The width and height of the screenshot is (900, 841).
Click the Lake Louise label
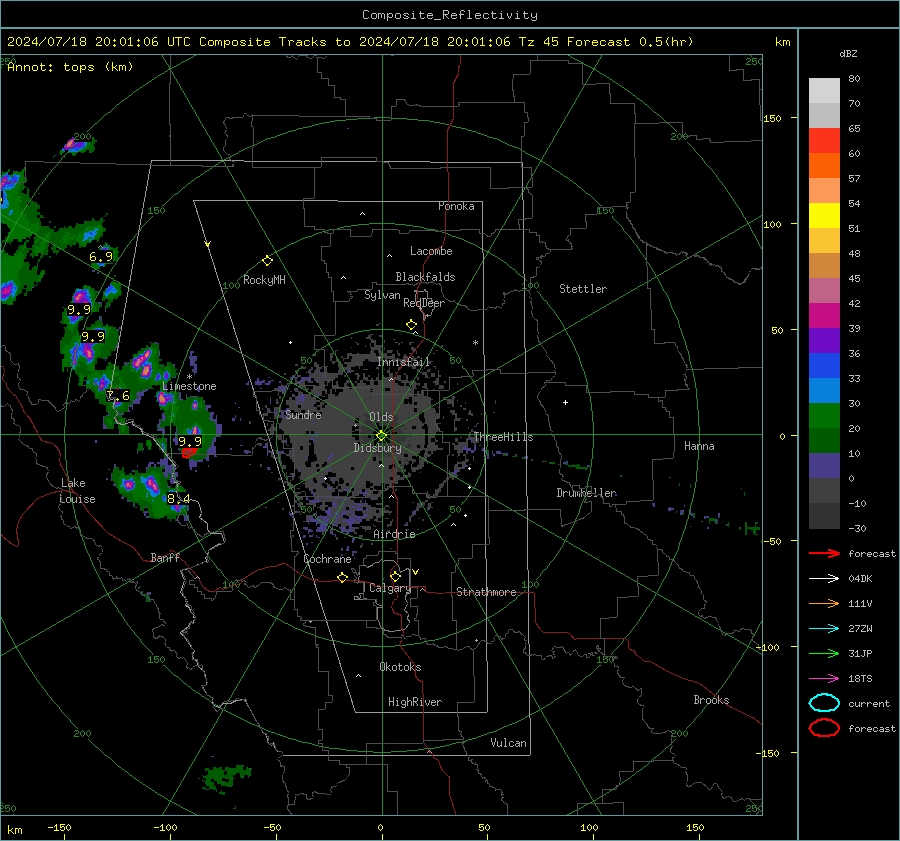point(77,491)
